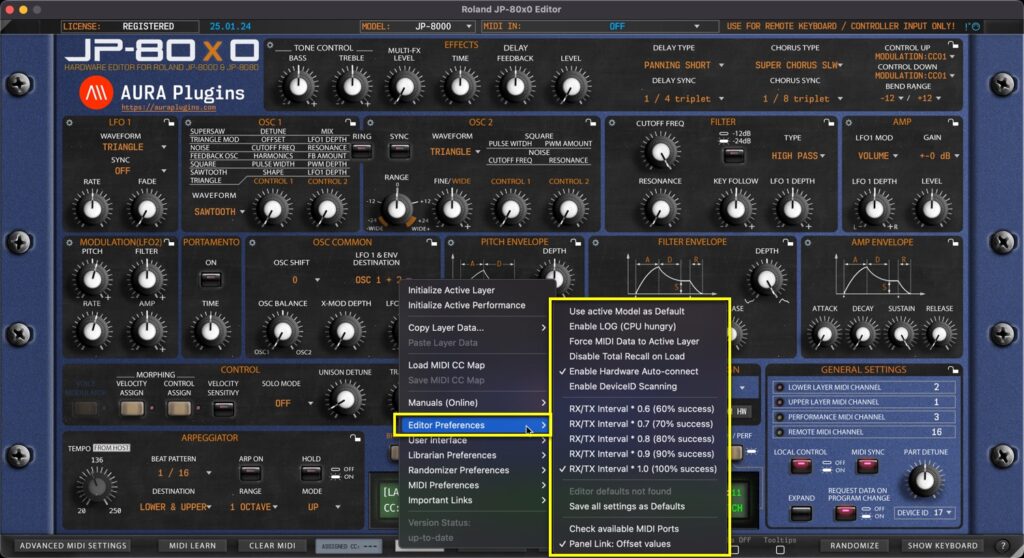The image size is (1024, 558).
Task: Select Load MIDI CC Map
Action: 447,365
